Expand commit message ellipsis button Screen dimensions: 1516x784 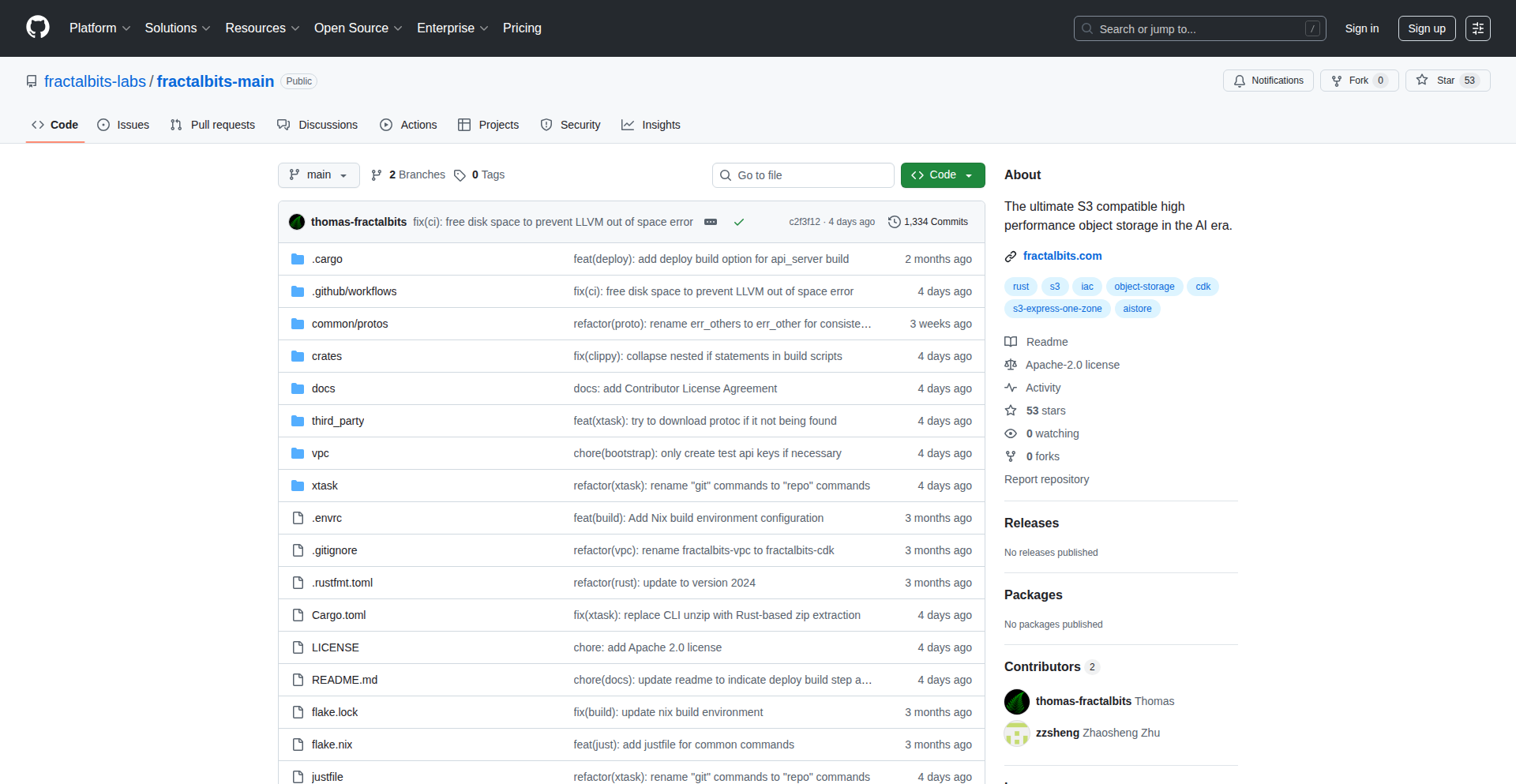711,222
